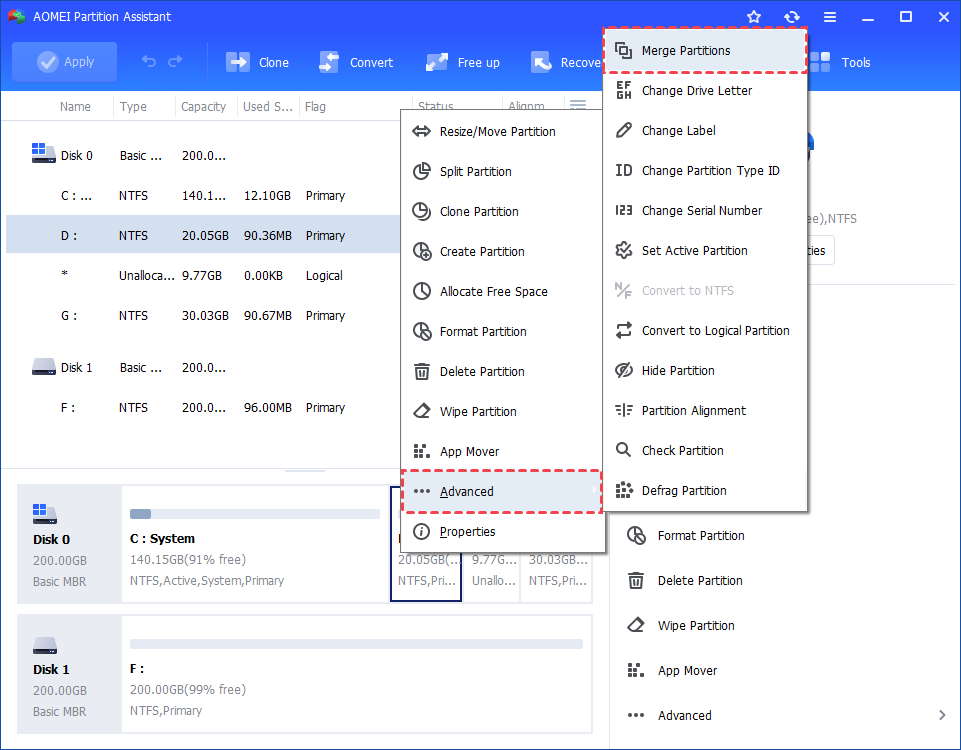Select Change Partition Type ID
The height and width of the screenshot is (750, 961).
705,170
